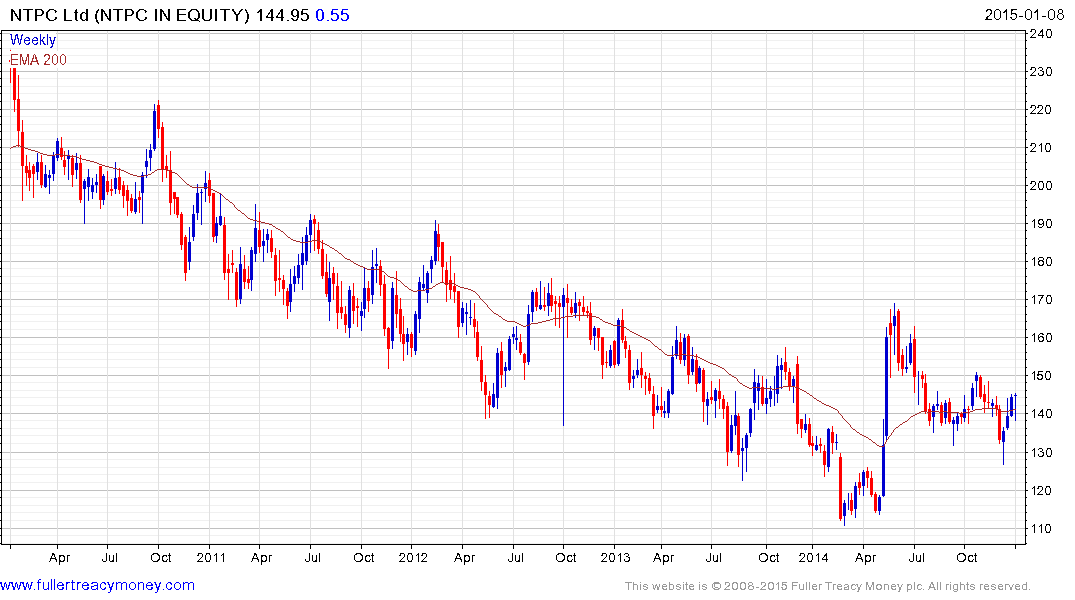
Task: Click the 2013 year axis marker
Action: (615, 557)
